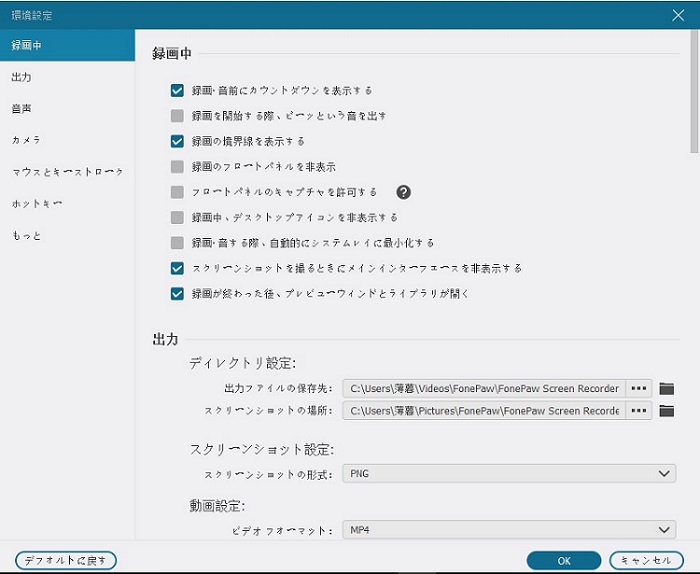Open output folder for 出力ファイルの保存先

point(667,389)
